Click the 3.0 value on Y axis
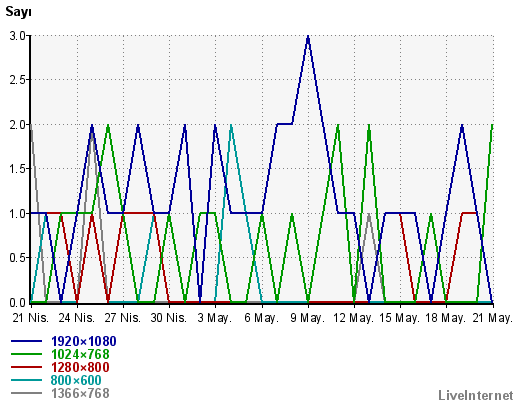The image size is (520, 405). coord(18,36)
